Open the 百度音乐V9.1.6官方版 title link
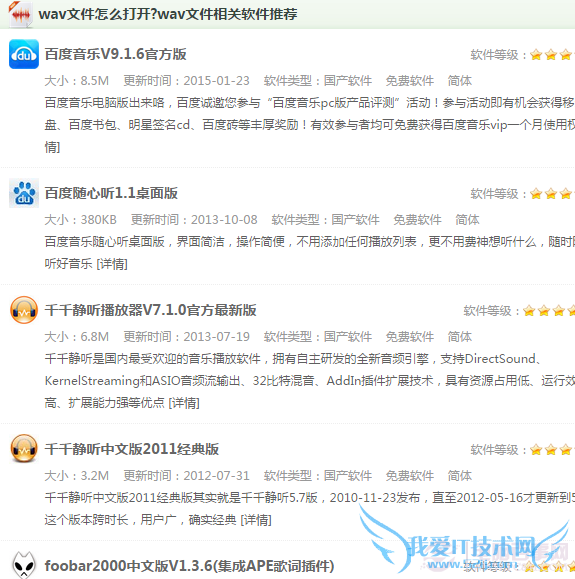Screen dimensions: 575x579 [116, 54]
